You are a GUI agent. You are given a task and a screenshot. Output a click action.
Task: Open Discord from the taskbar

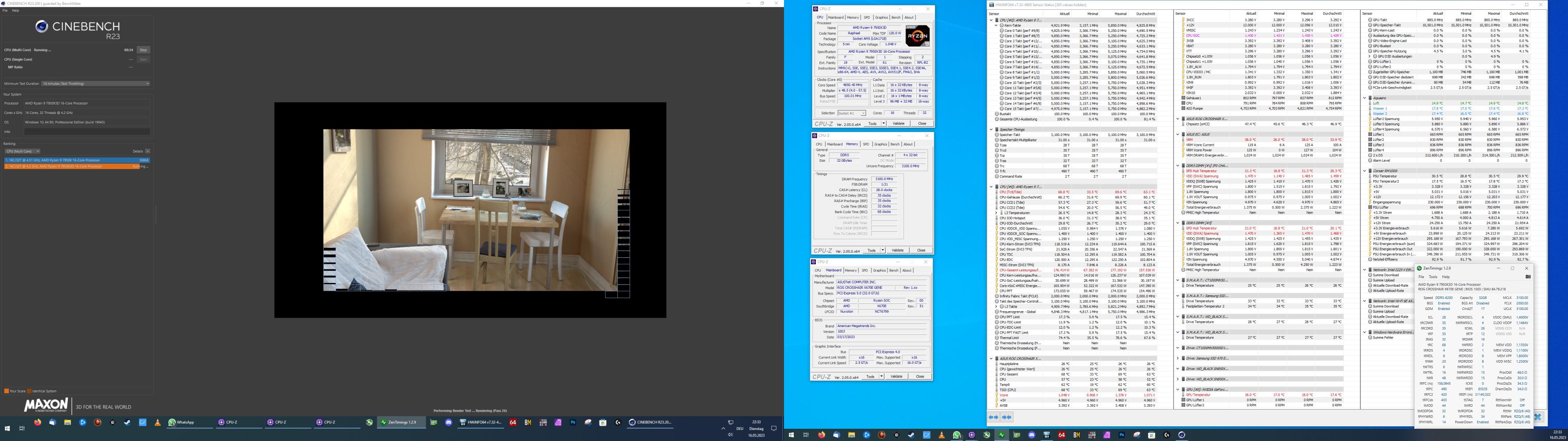[x=449, y=422]
